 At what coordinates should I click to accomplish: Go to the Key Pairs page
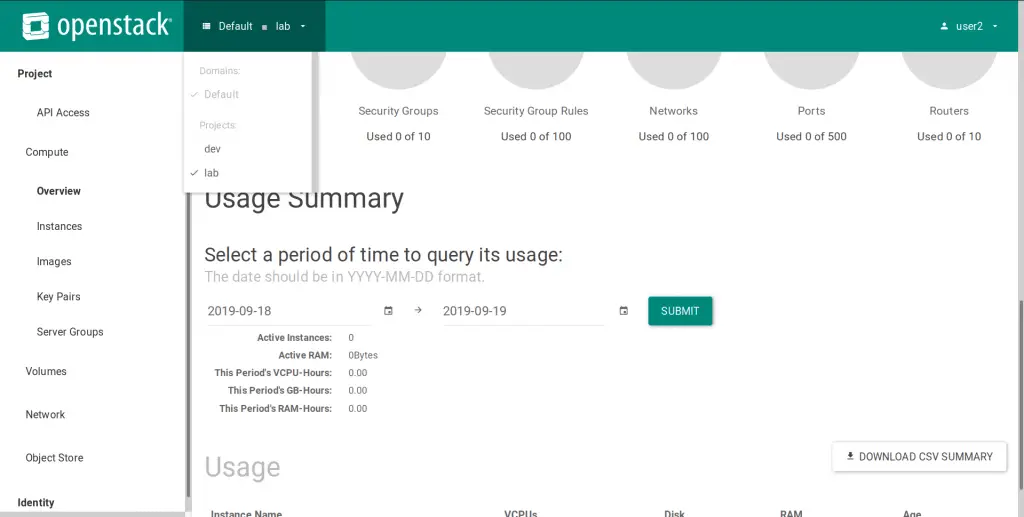coord(58,296)
